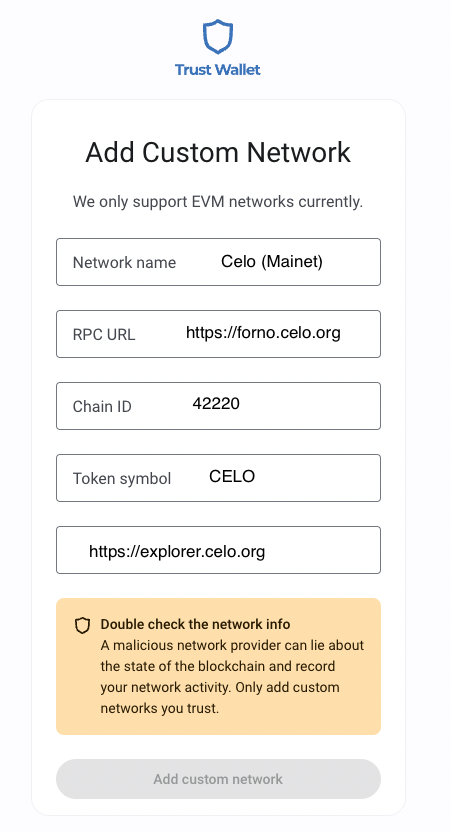Click the Trust Wallet shield logo
This screenshot has height=832, width=451.
[218, 37]
